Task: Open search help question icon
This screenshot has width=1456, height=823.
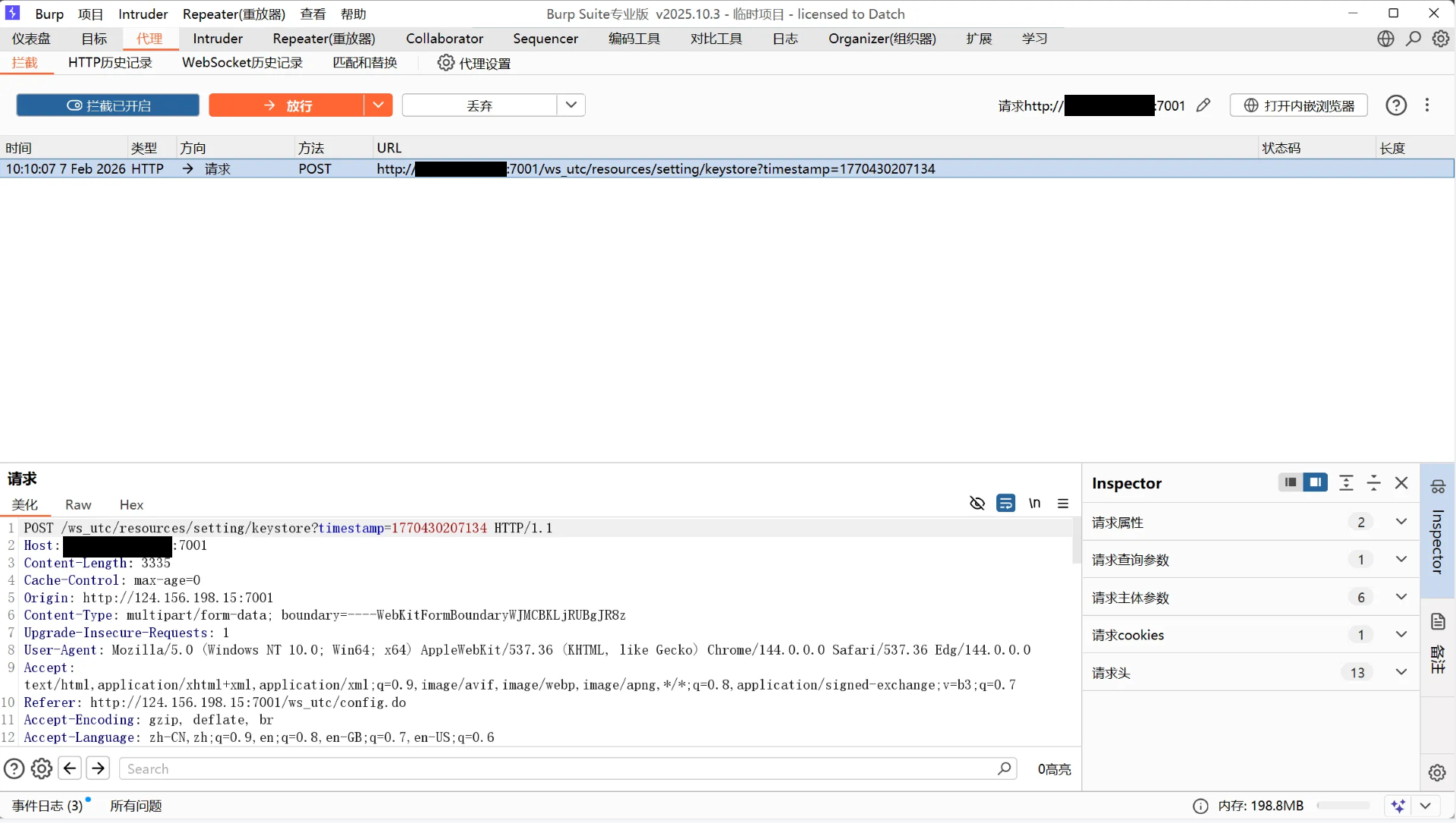Action: (14, 768)
